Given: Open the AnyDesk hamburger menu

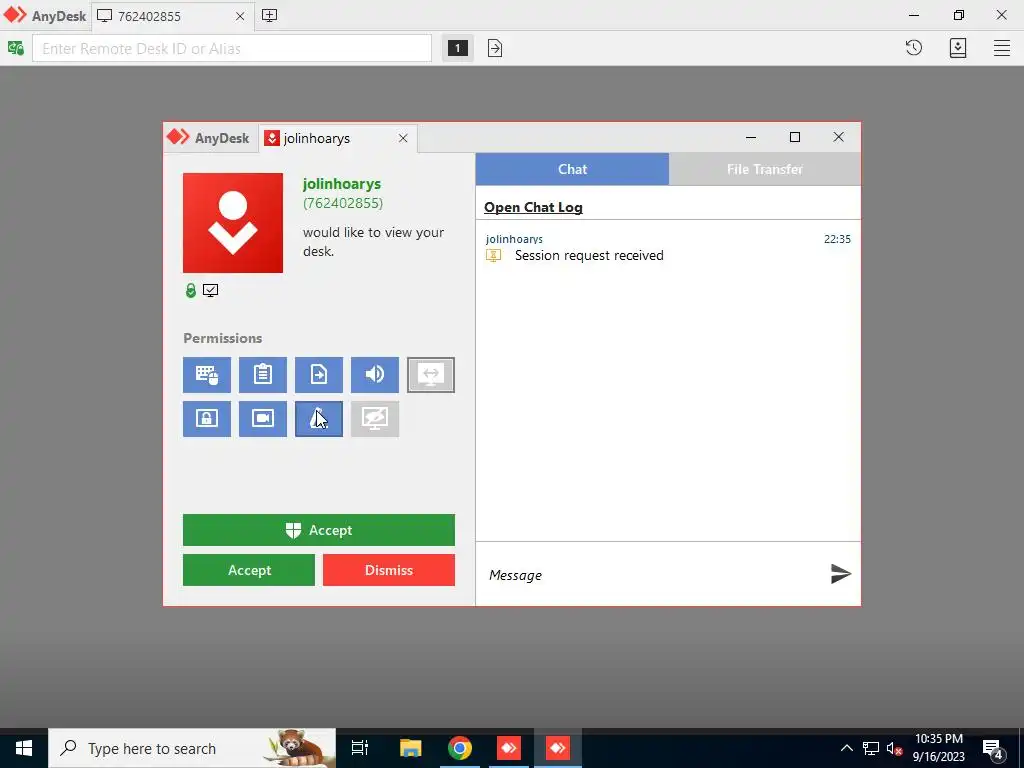Looking at the screenshot, I should point(1002,48).
